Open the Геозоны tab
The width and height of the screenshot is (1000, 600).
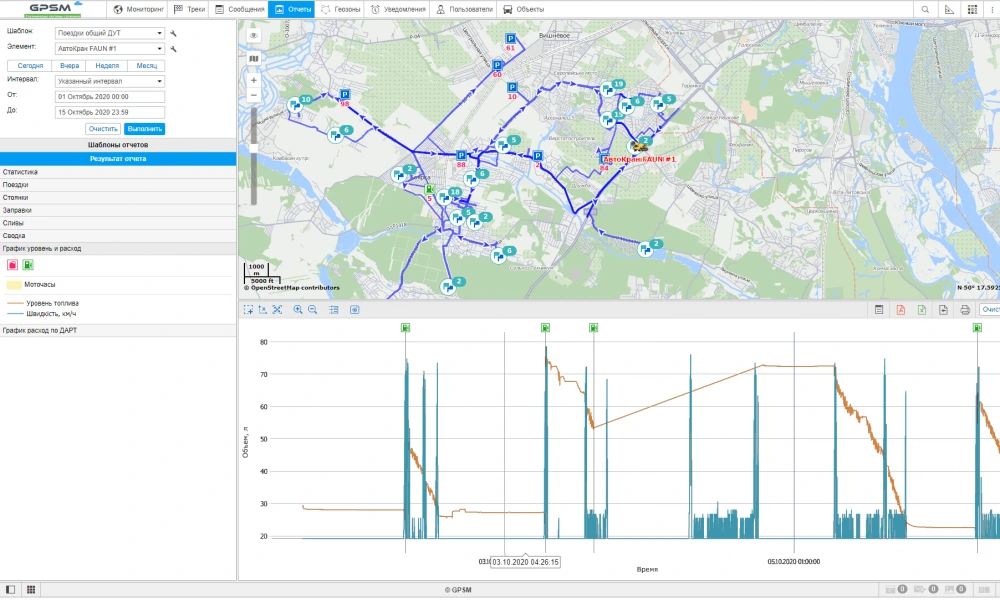[340, 9]
